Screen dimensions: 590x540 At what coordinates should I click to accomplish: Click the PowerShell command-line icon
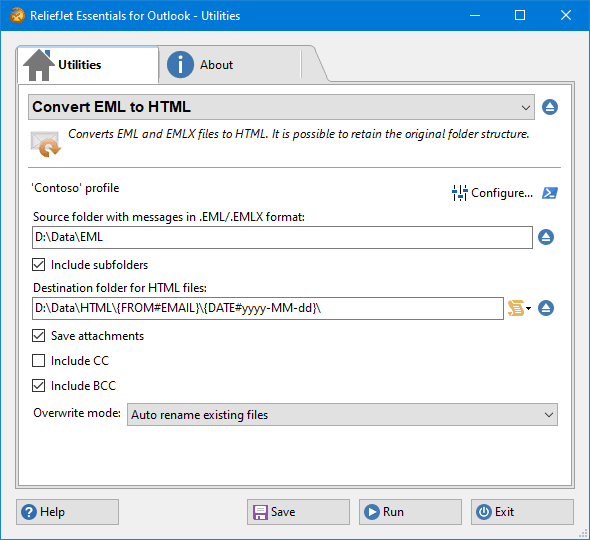[550, 193]
